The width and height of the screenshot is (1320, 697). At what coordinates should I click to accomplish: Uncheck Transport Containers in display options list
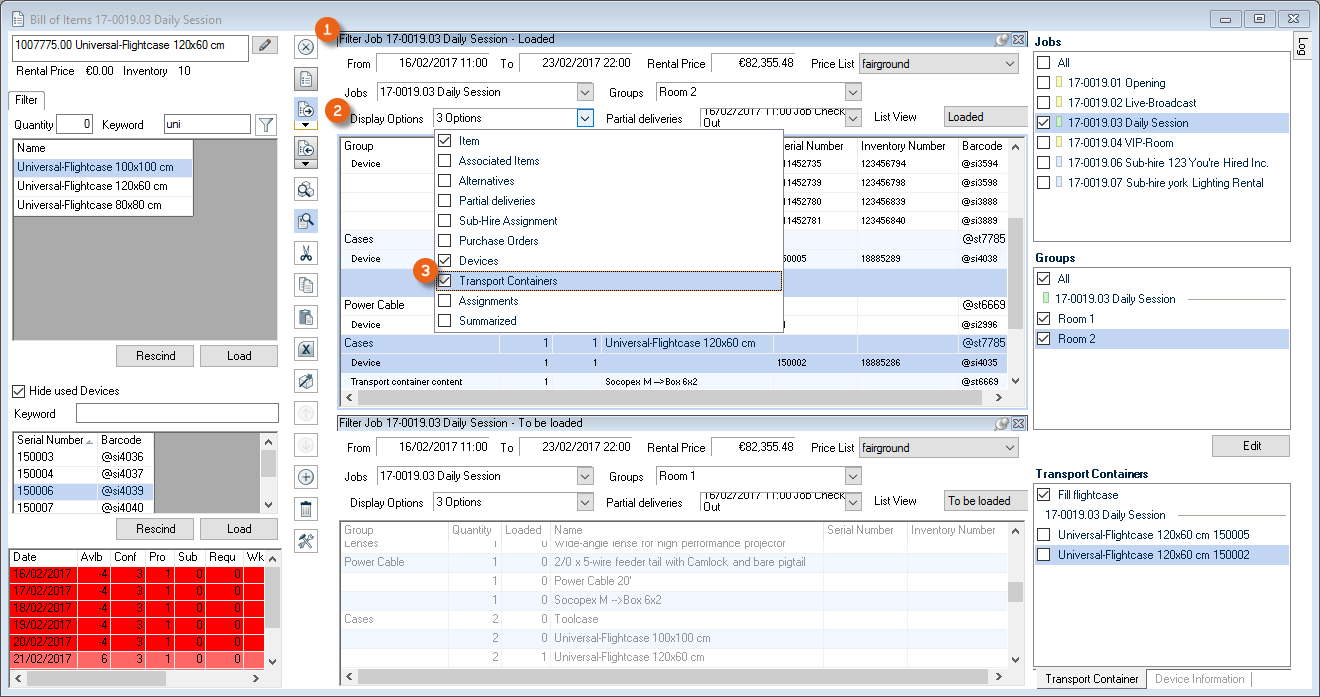pyautogui.click(x=445, y=281)
